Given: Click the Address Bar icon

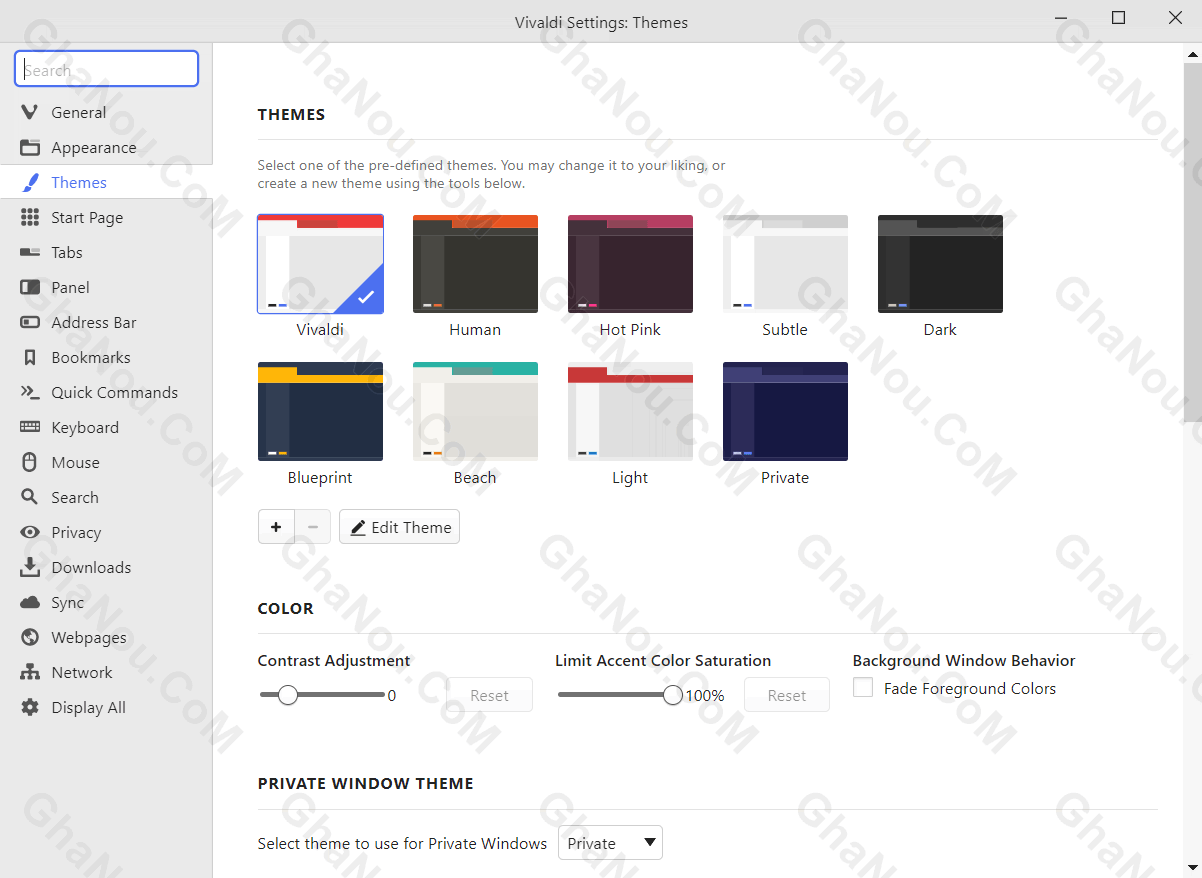Looking at the screenshot, I should 30,322.
